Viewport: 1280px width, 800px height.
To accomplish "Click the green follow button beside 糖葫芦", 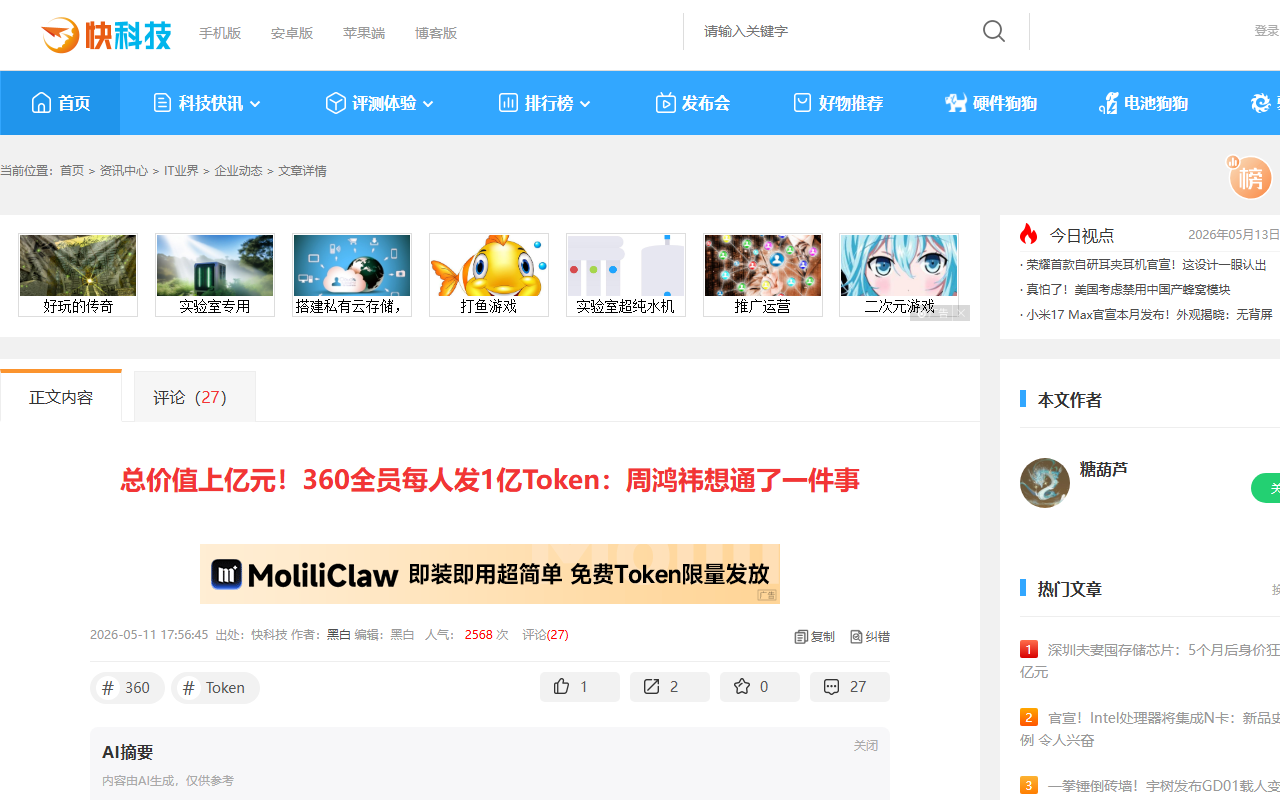I will coord(1266,488).
